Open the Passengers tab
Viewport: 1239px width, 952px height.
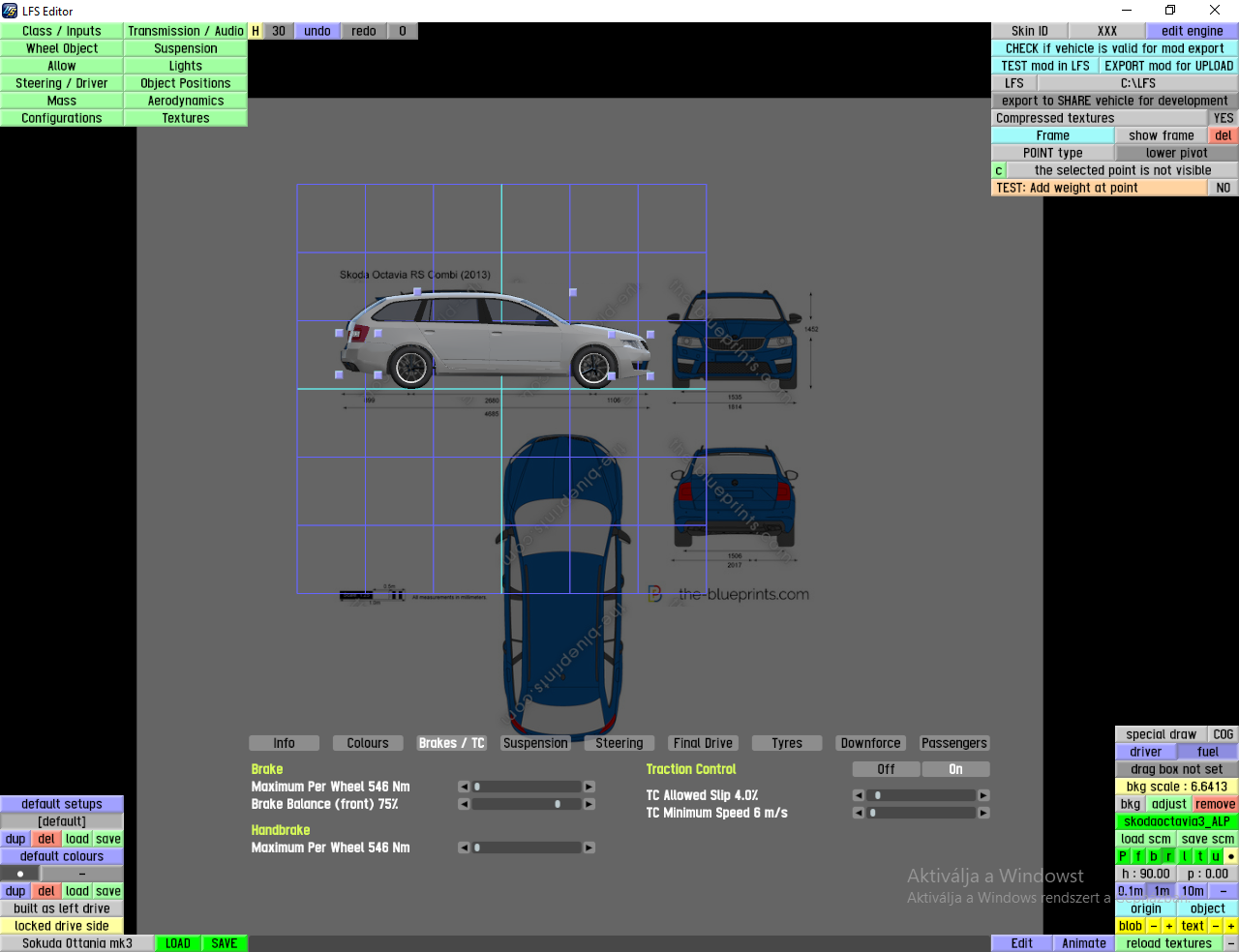pos(954,743)
